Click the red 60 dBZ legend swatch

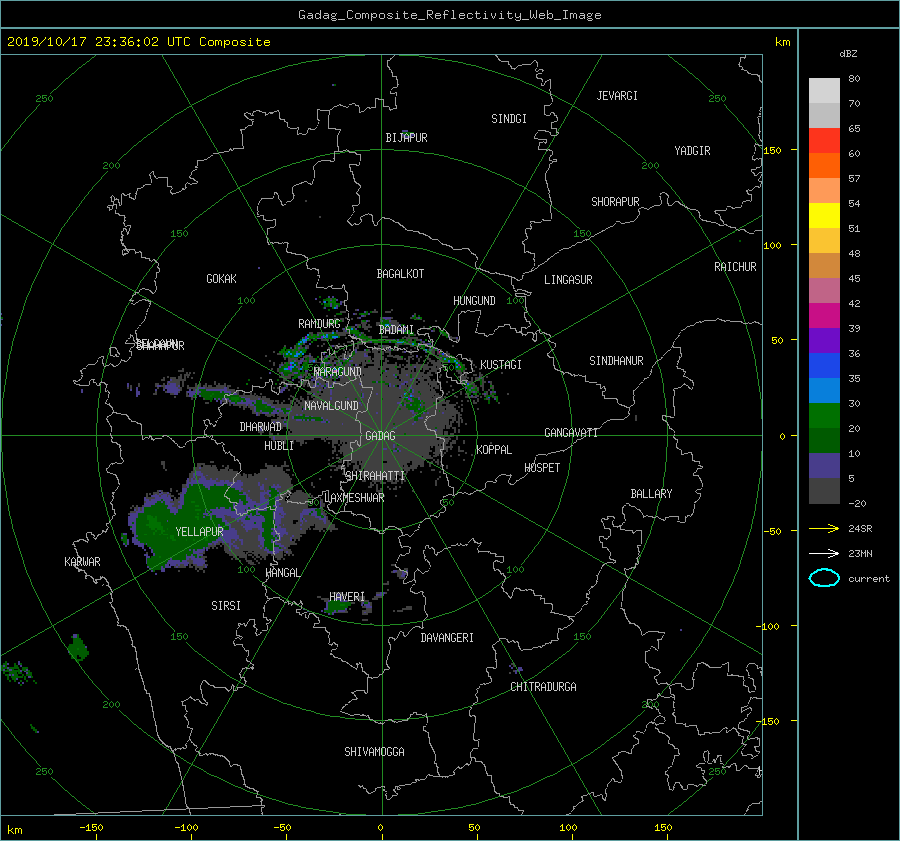[x=824, y=140]
